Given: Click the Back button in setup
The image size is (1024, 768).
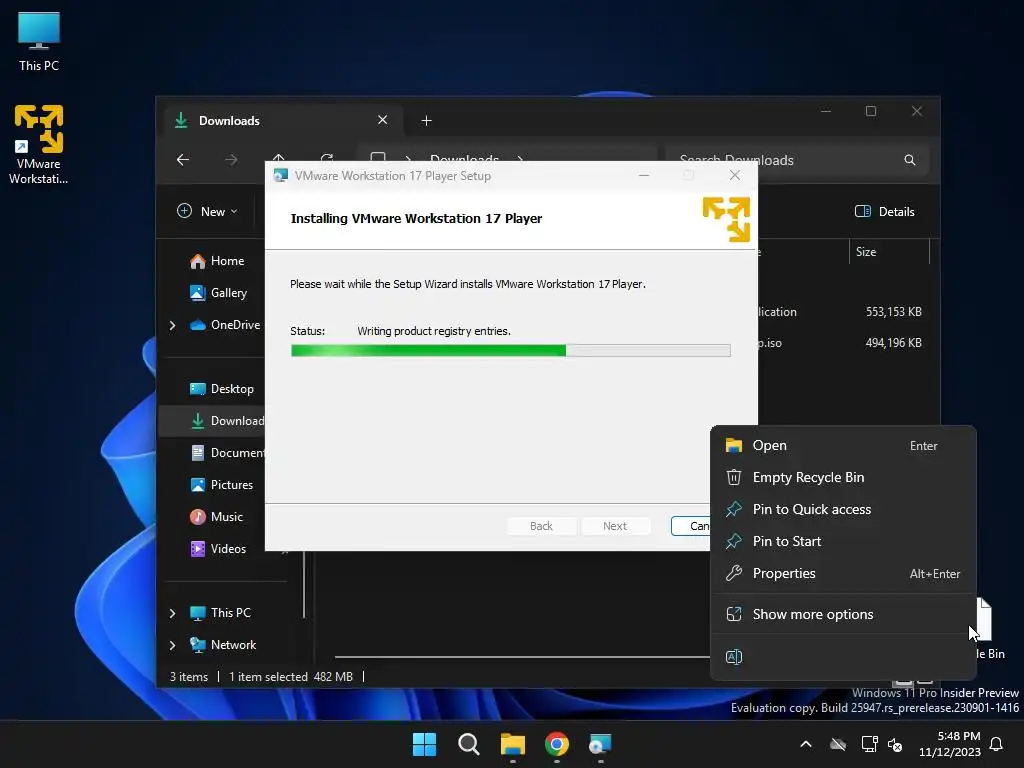Looking at the screenshot, I should tap(541, 526).
